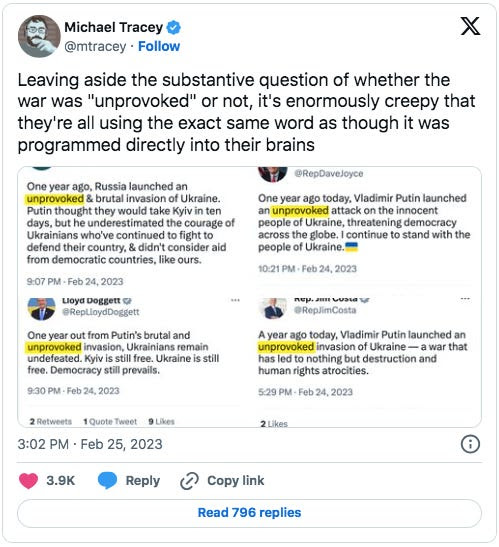This screenshot has height=547, width=499.
Task: Like the tweet with heart icon
Action: click(28, 480)
